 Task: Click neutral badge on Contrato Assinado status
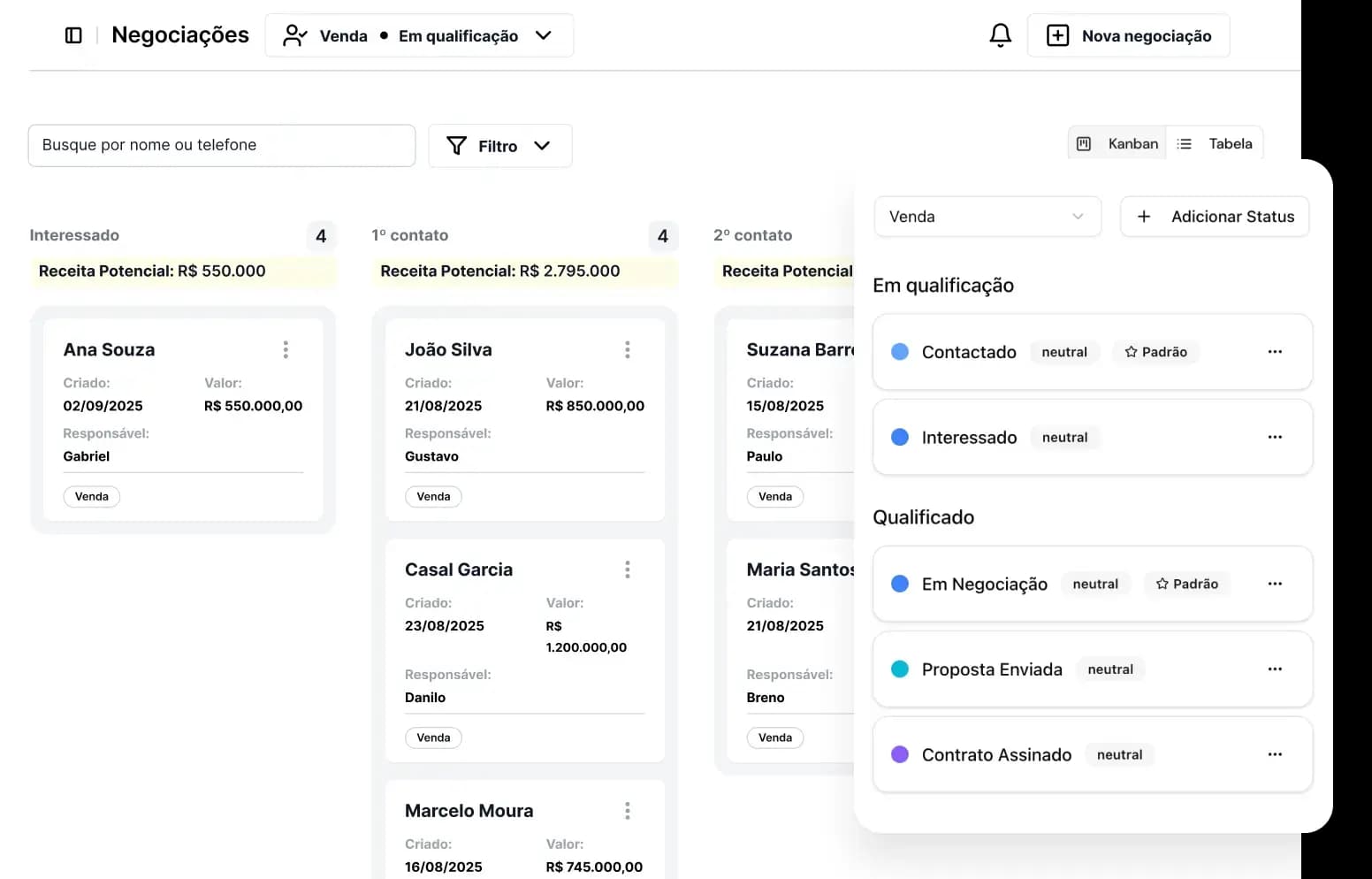coord(1119,754)
